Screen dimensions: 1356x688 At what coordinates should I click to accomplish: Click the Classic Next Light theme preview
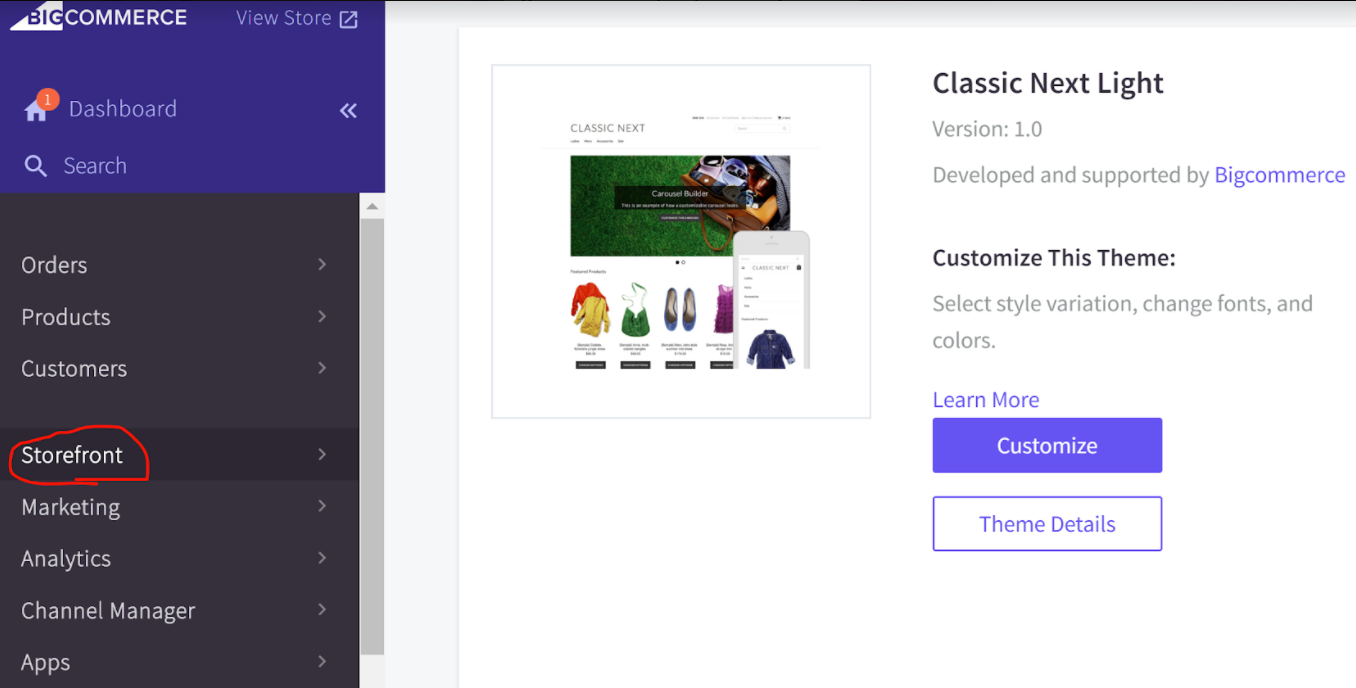[x=681, y=241]
